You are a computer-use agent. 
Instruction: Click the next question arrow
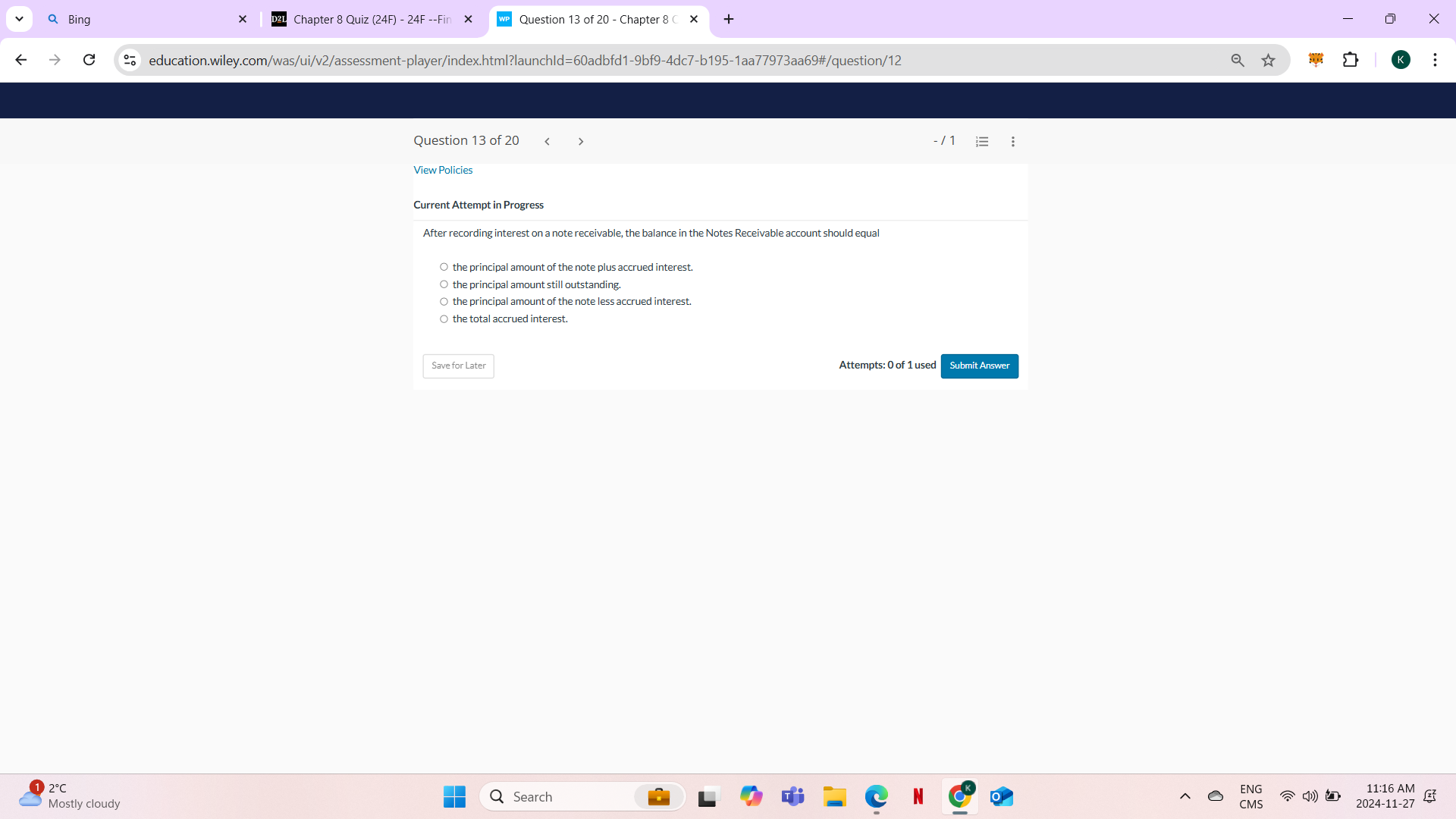tap(581, 141)
